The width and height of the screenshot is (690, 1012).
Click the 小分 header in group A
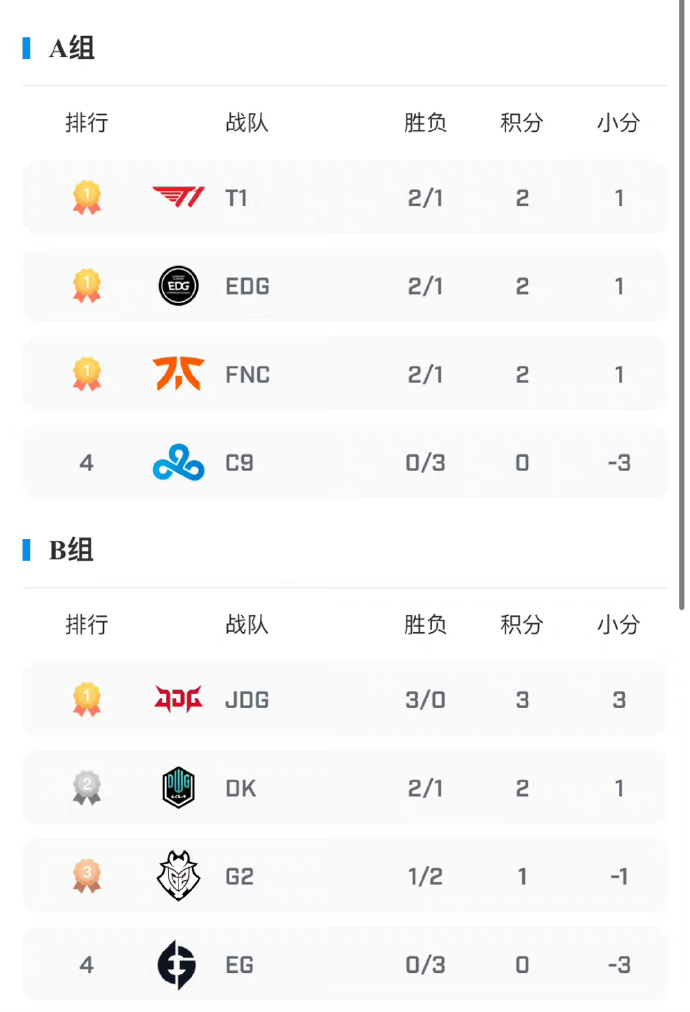coord(618,122)
